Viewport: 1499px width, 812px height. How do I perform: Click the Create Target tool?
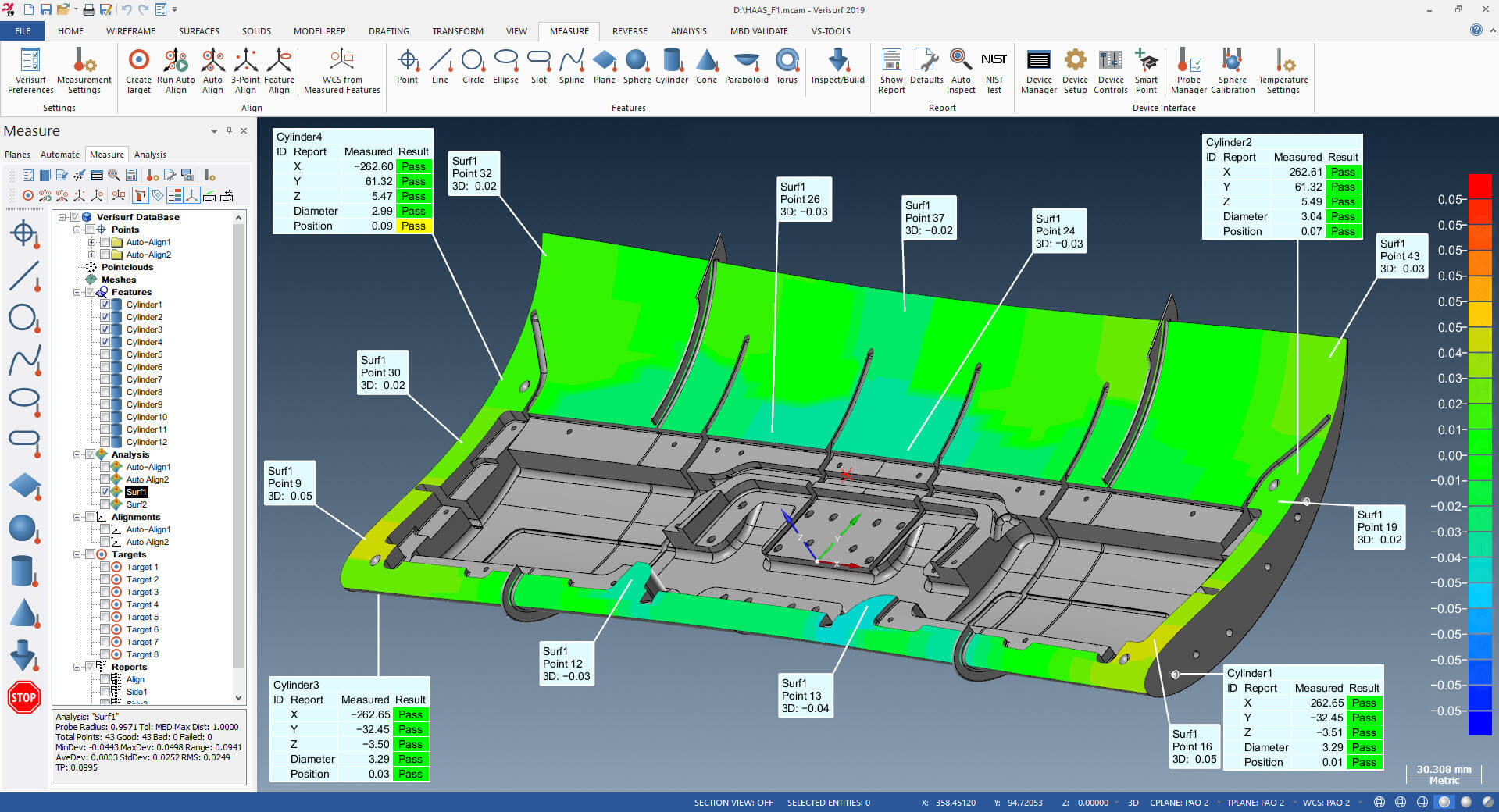(x=138, y=71)
